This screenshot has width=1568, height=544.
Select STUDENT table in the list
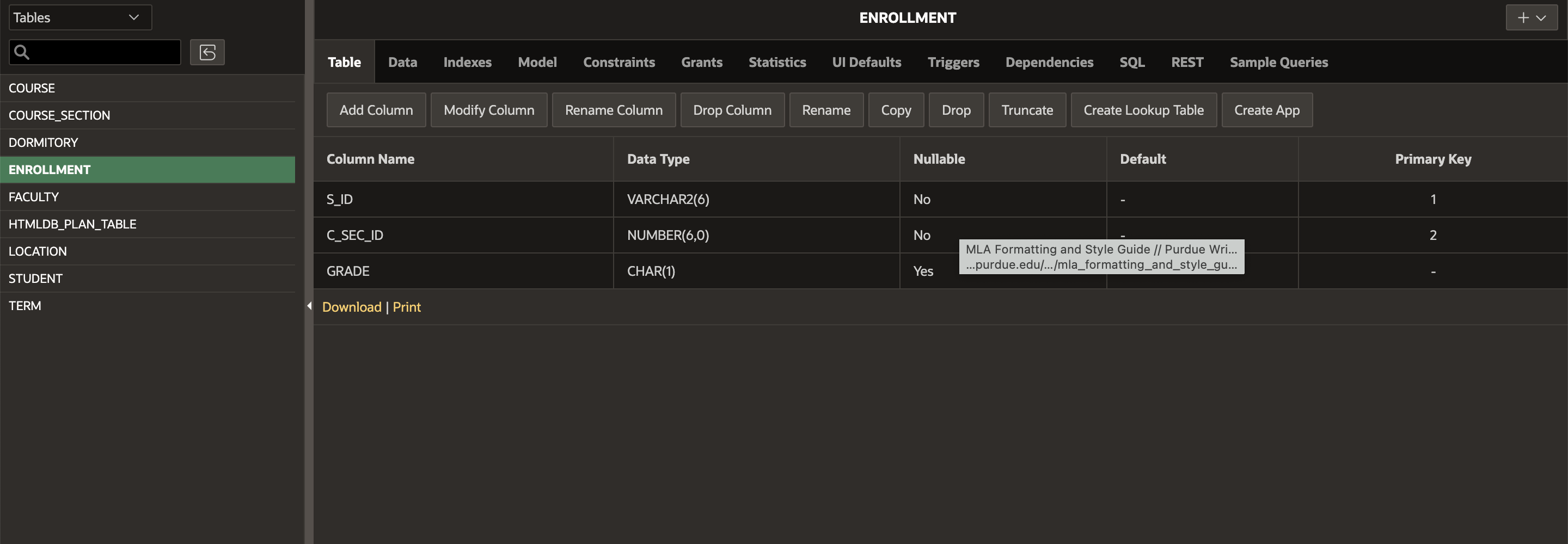click(148, 279)
